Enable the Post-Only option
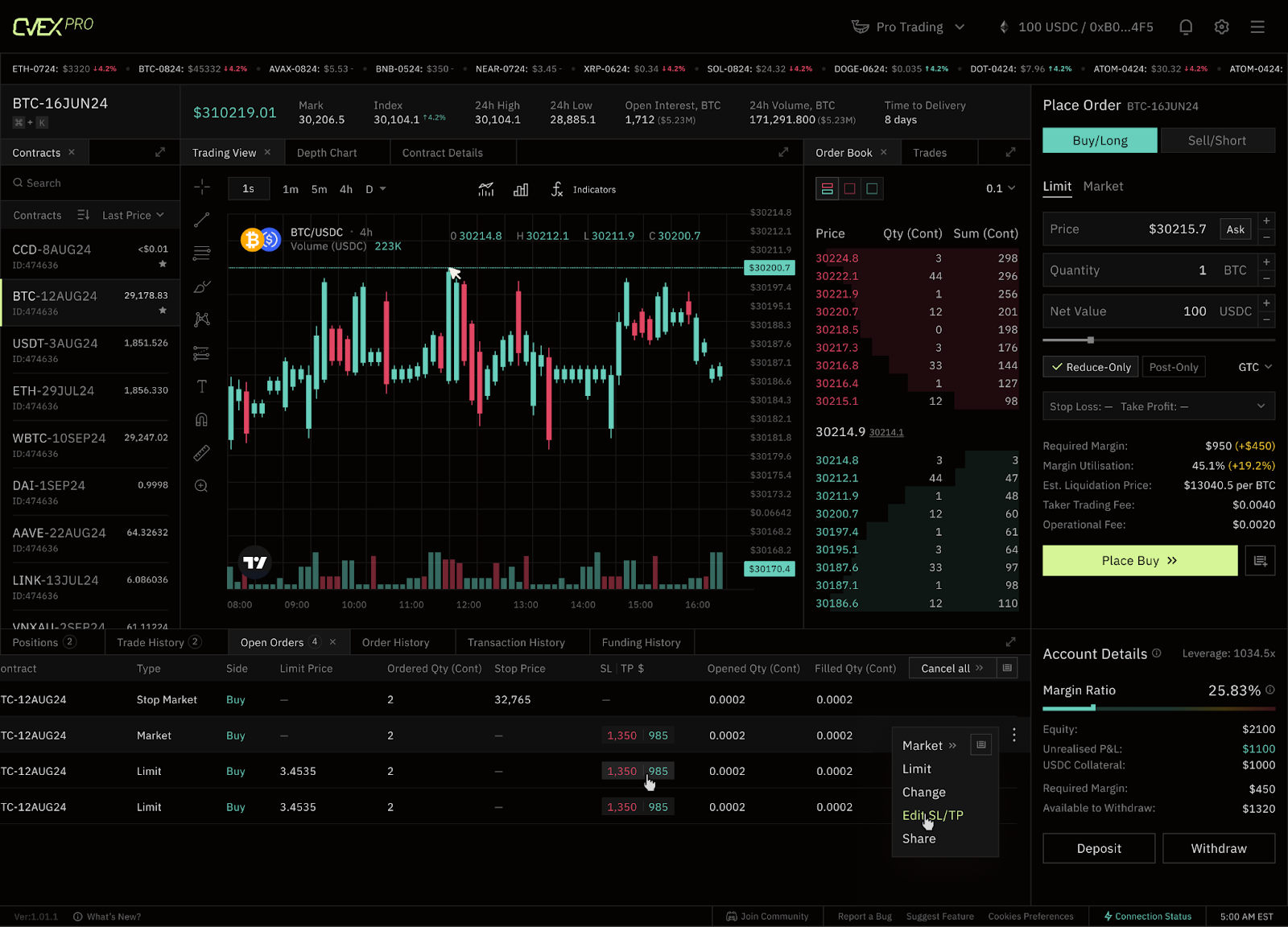 (1173, 367)
